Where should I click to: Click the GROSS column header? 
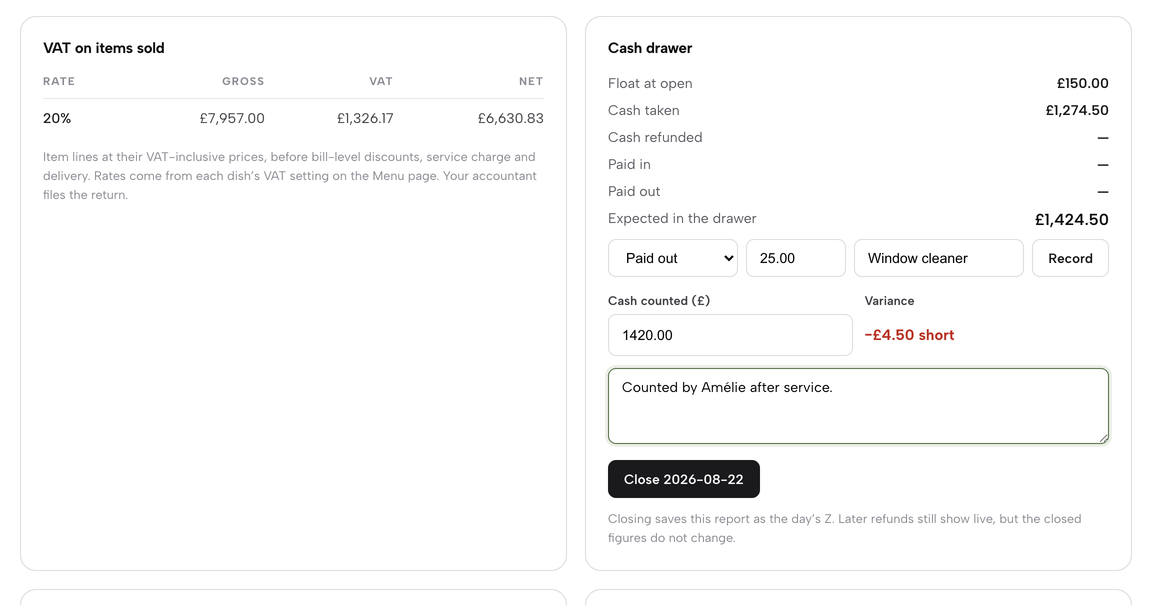[x=243, y=82]
